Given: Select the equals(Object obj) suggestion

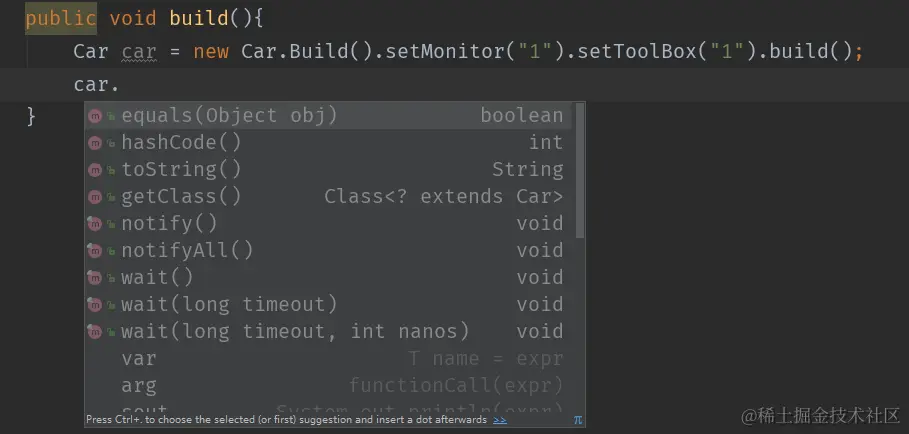Looking at the screenshot, I should pyautogui.click(x=229, y=116).
